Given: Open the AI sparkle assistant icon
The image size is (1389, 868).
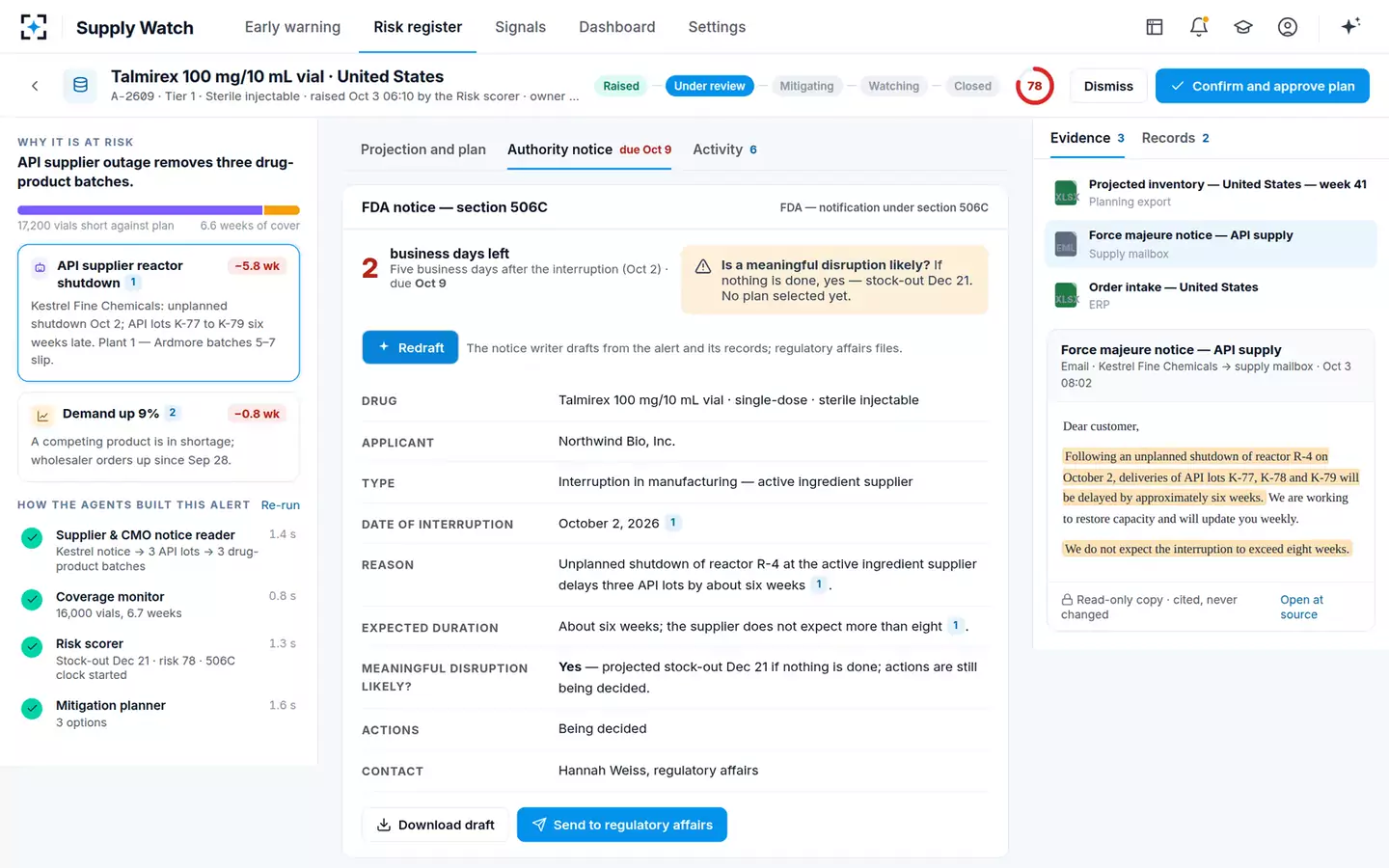Looking at the screenshot, I should (x=1350, y=26).
